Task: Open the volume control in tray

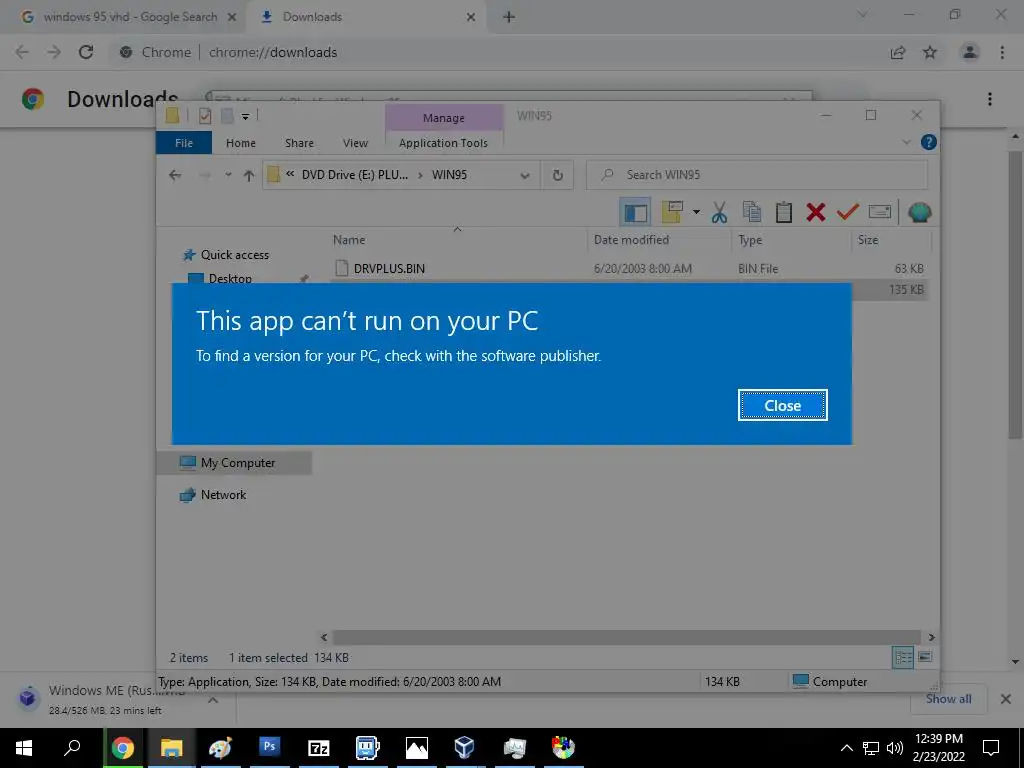Action: [x=895, y=748]
